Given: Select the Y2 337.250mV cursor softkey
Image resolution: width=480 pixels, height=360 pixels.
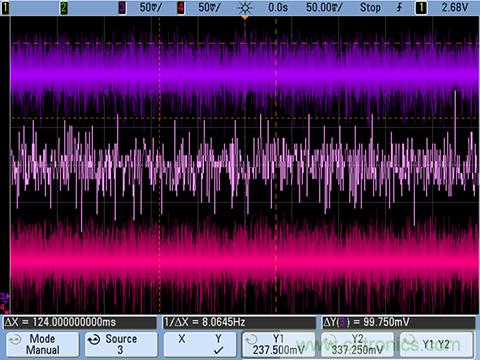Looking at the screenshot, I should pos(357,344).
